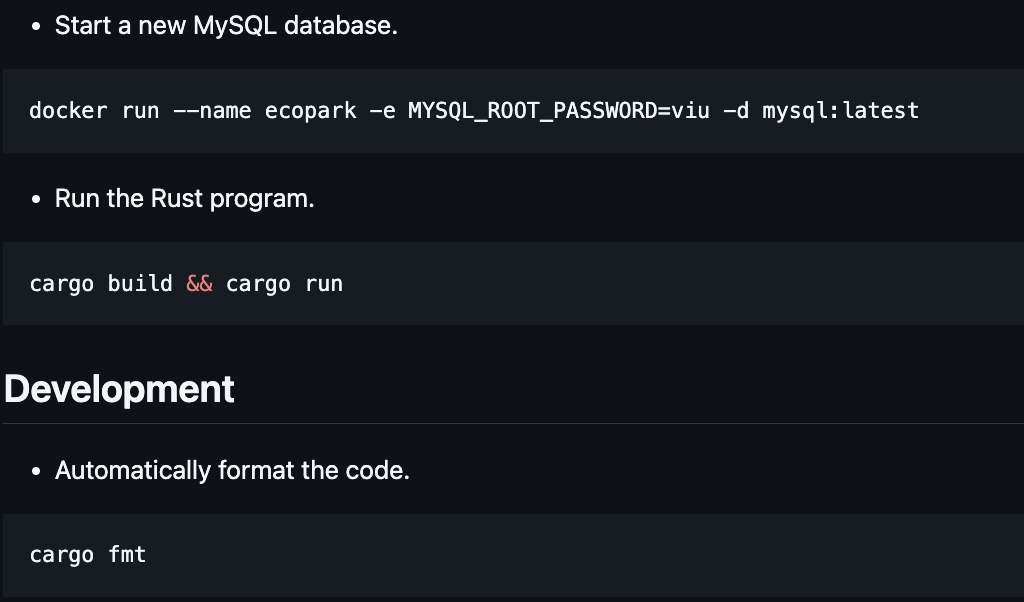Click the red '&&' operator
This screenshot has width=1024, height=602.
(200, 284)
